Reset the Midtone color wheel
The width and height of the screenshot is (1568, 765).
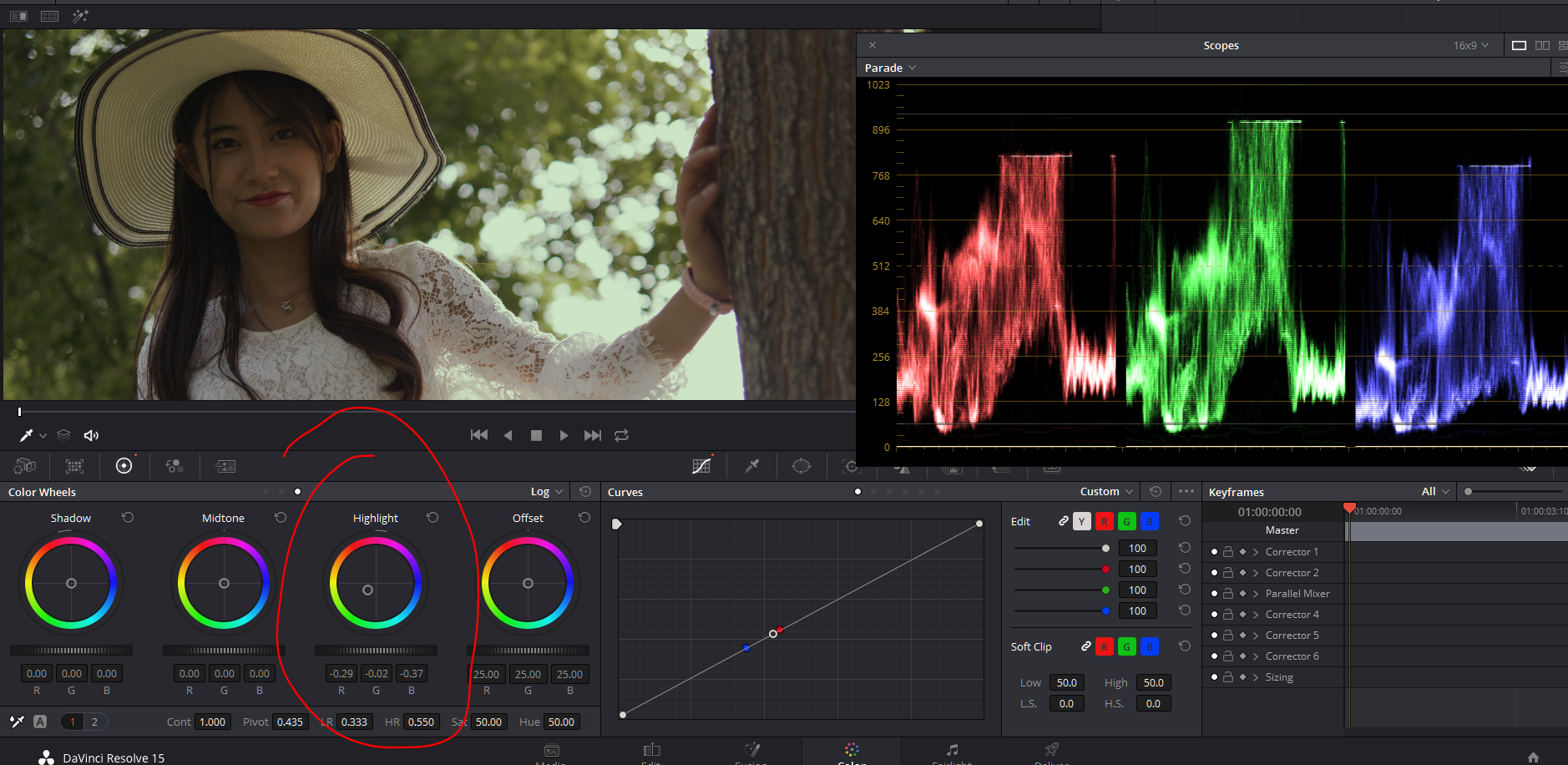pos(281,518)
